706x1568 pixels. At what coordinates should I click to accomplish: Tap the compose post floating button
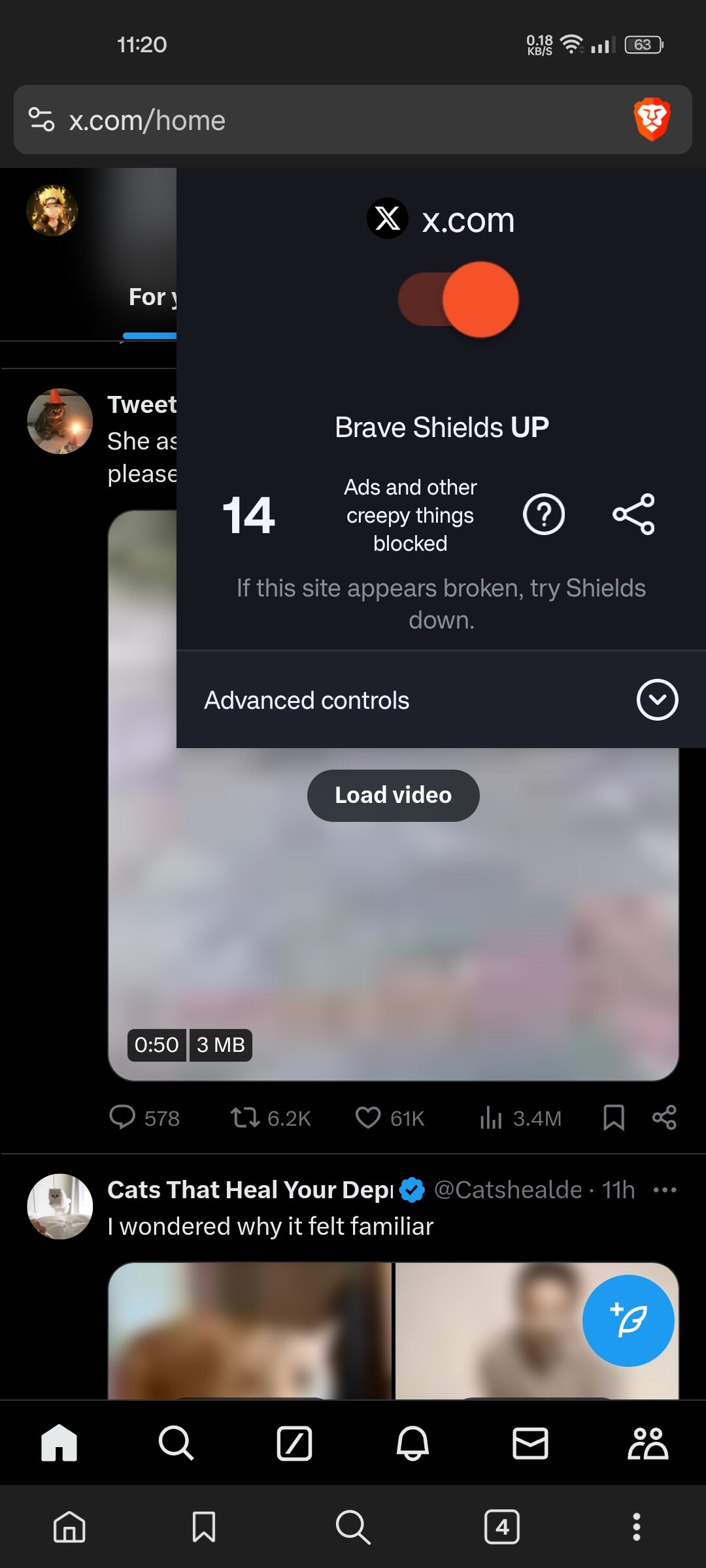click(x=628, y=1320)
